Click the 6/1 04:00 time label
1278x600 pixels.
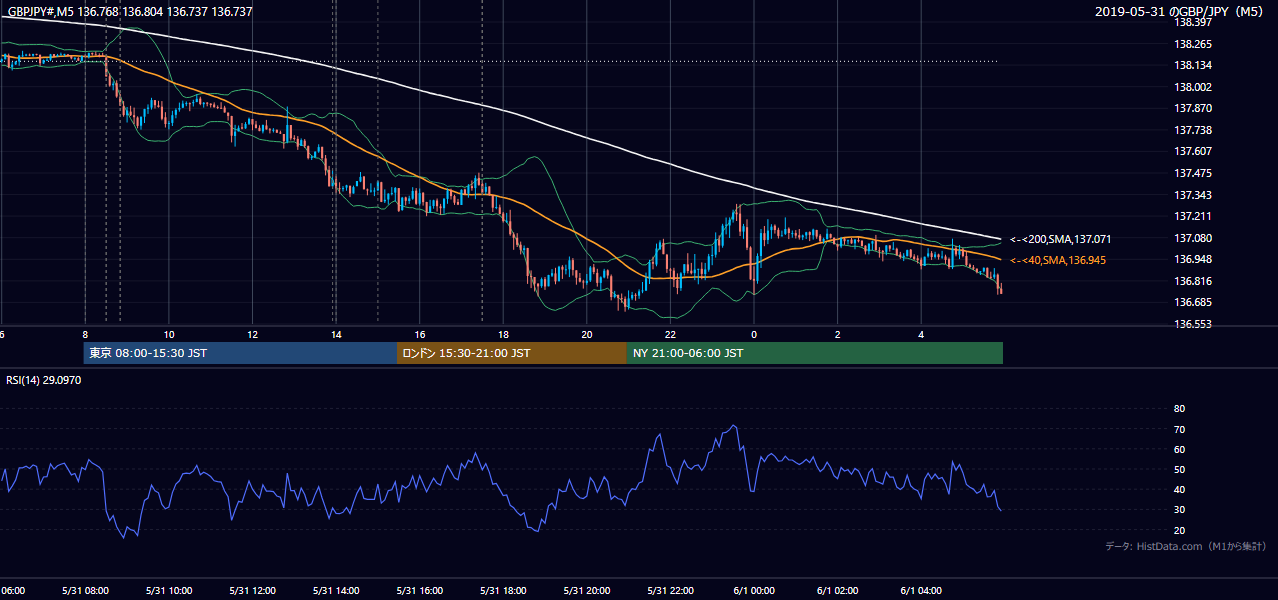point(923,591)
